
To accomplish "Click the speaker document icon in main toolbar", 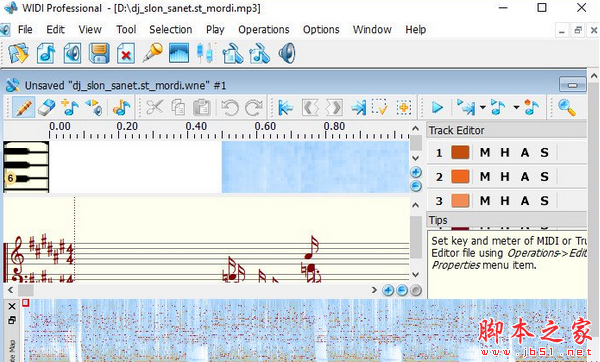I will 72,53.
